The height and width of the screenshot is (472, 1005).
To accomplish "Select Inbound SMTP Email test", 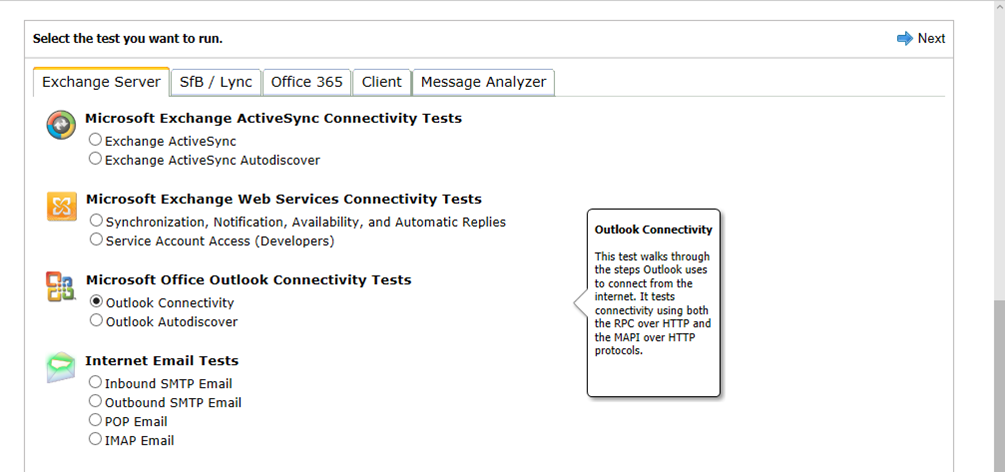I will [x=96, y=382].
